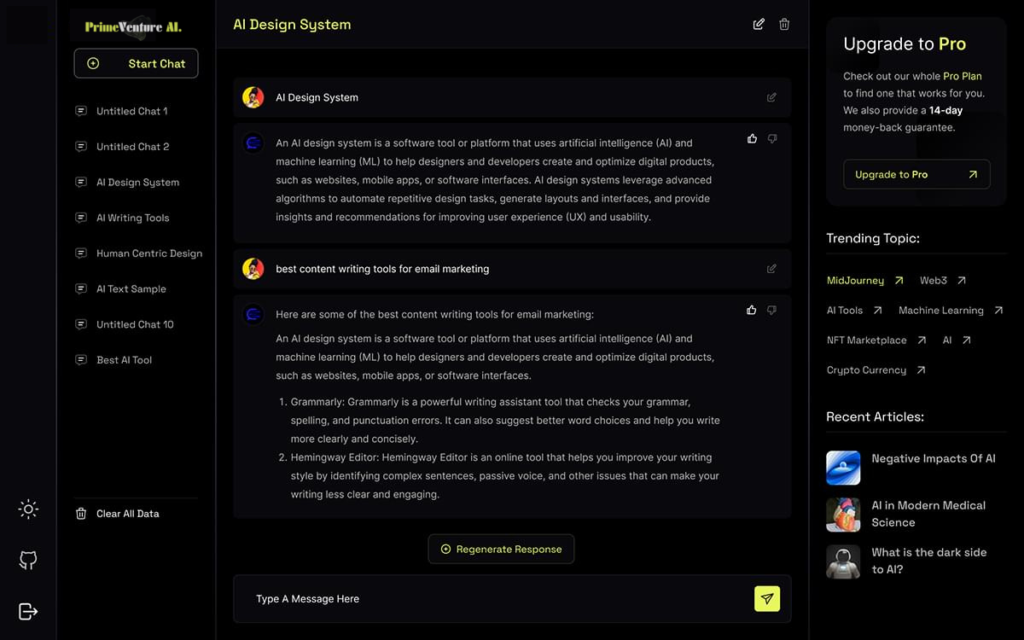Screen dimensions: 1024x640
Task: Click the edit chat title pencil icon
Action: 759,24
